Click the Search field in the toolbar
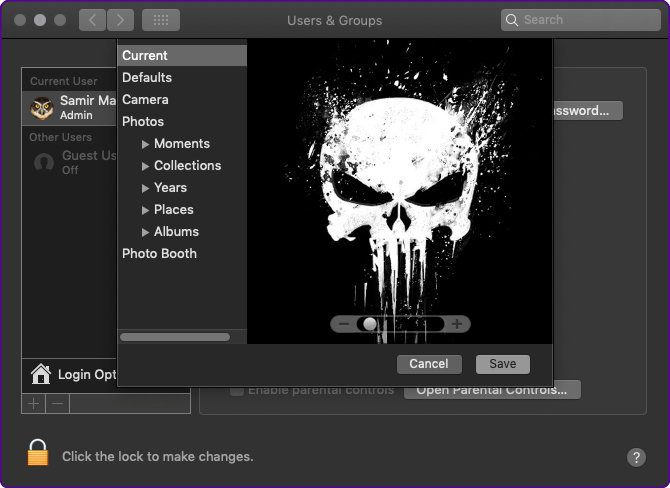 581,20
